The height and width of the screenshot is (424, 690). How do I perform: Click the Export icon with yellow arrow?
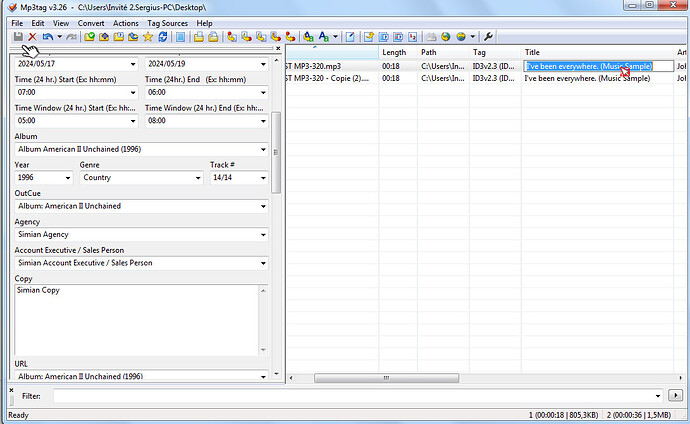(x=369, y=37)
